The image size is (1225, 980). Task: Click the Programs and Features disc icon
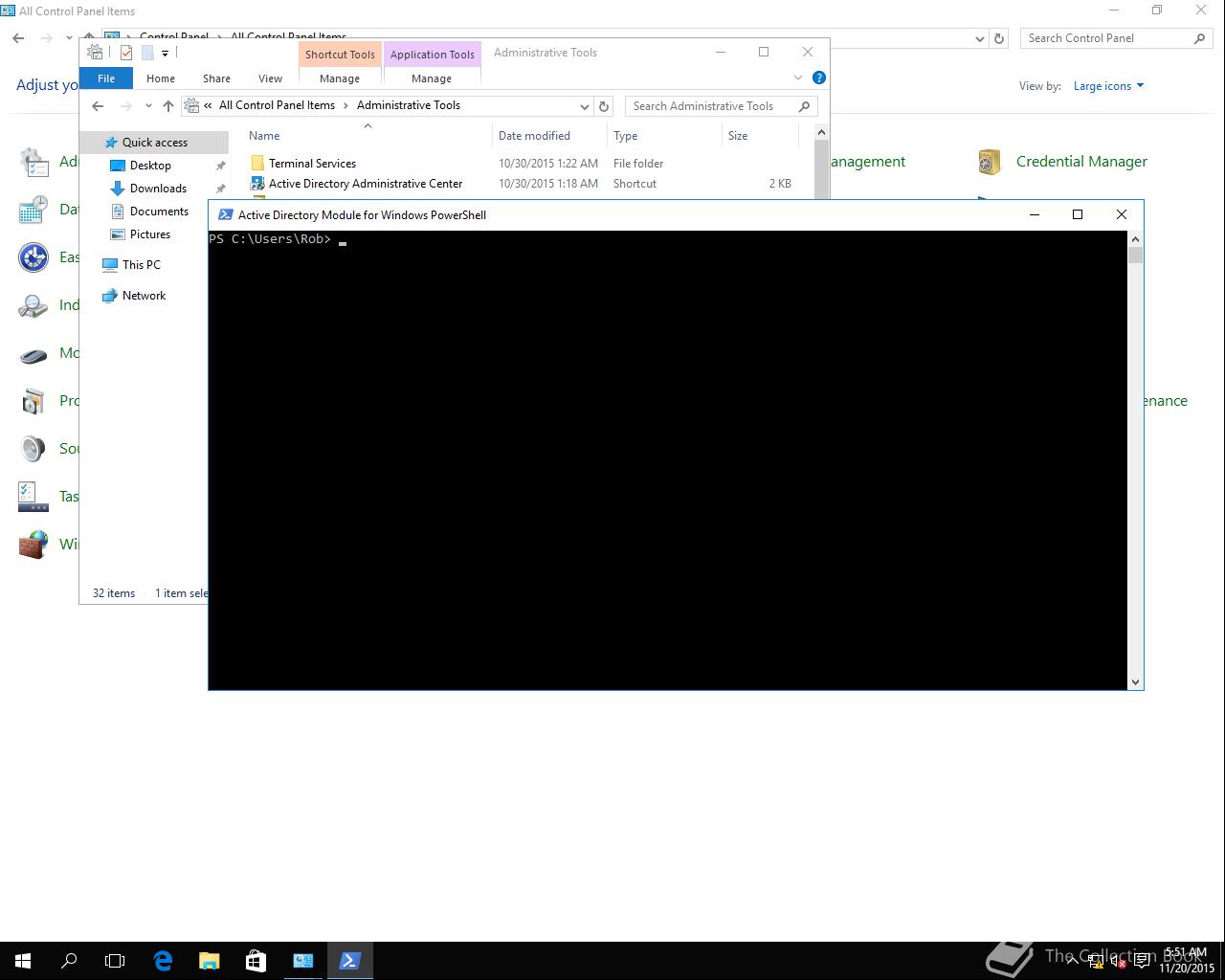pos(33,401)
